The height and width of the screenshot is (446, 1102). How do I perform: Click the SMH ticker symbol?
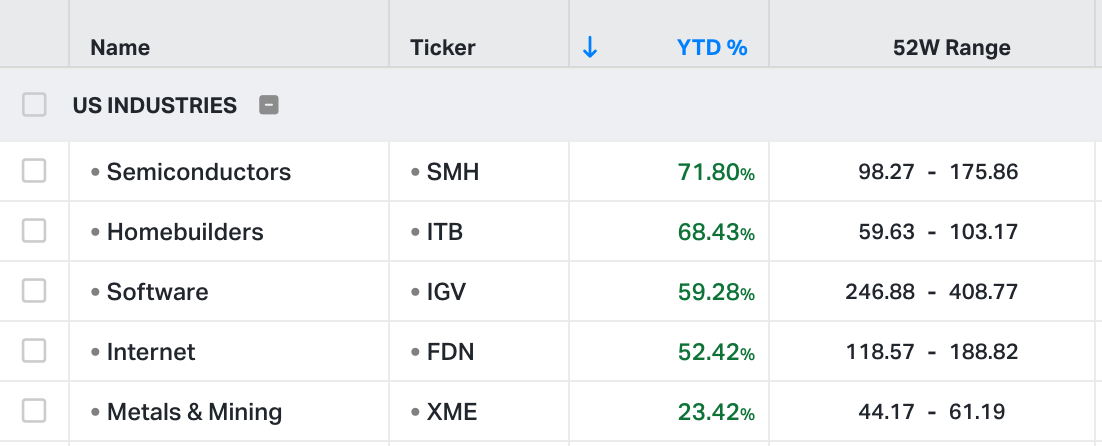tap(452, 172)
